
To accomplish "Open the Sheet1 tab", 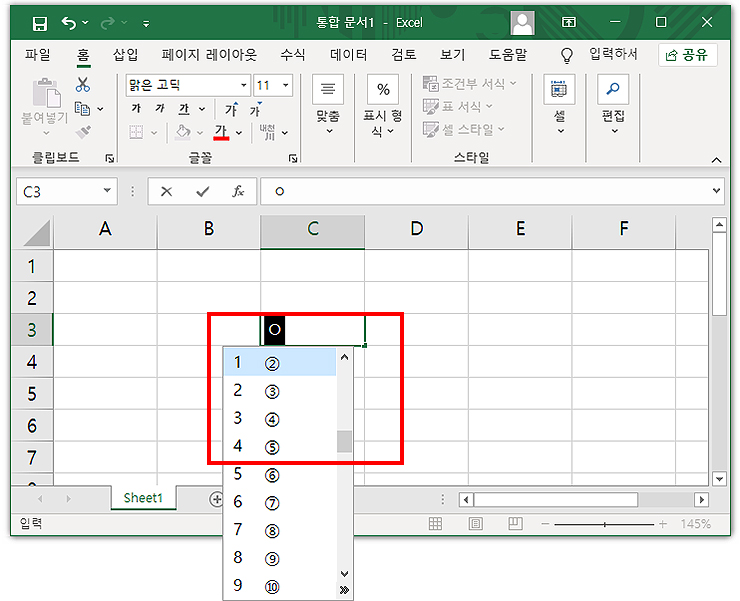I will point(143,498).
